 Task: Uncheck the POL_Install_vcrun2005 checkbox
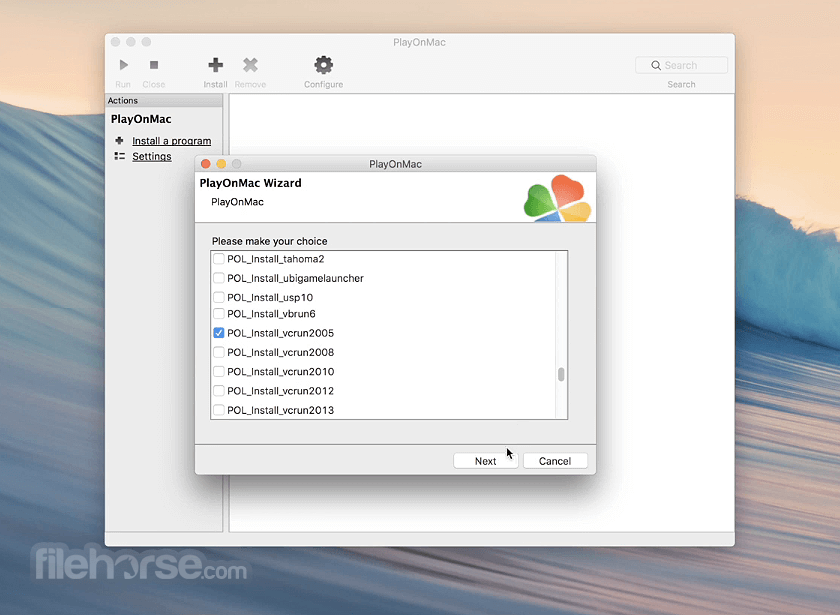[x=219, y=333]
